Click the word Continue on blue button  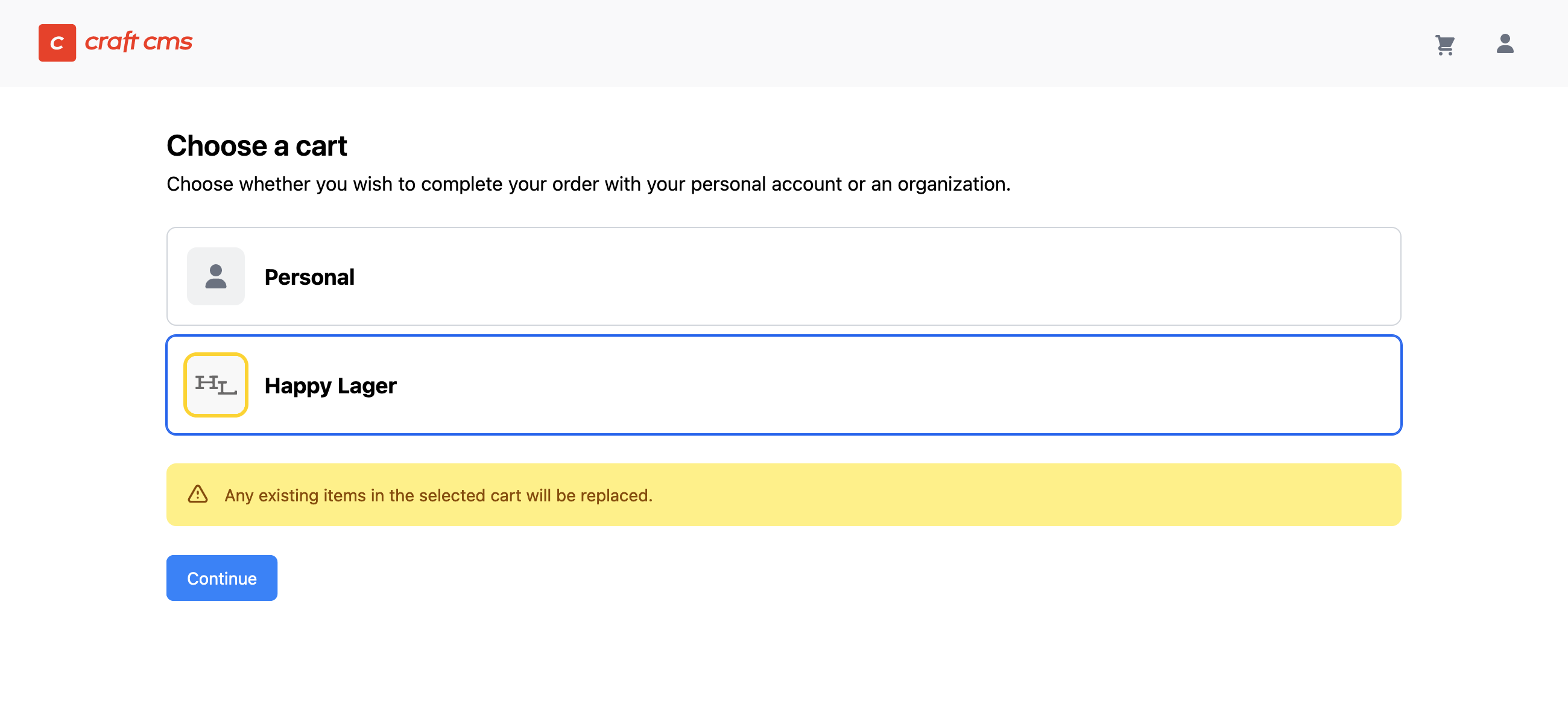click(221, 579)
